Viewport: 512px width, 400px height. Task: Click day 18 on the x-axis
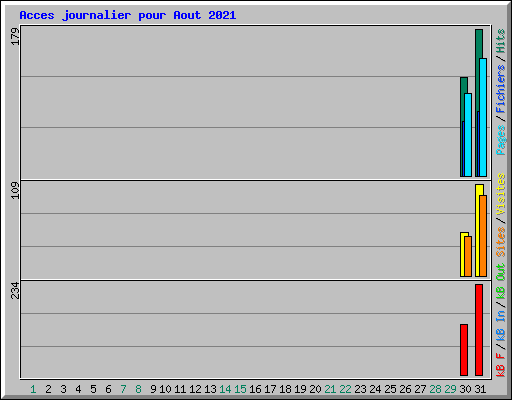[285, 389]
